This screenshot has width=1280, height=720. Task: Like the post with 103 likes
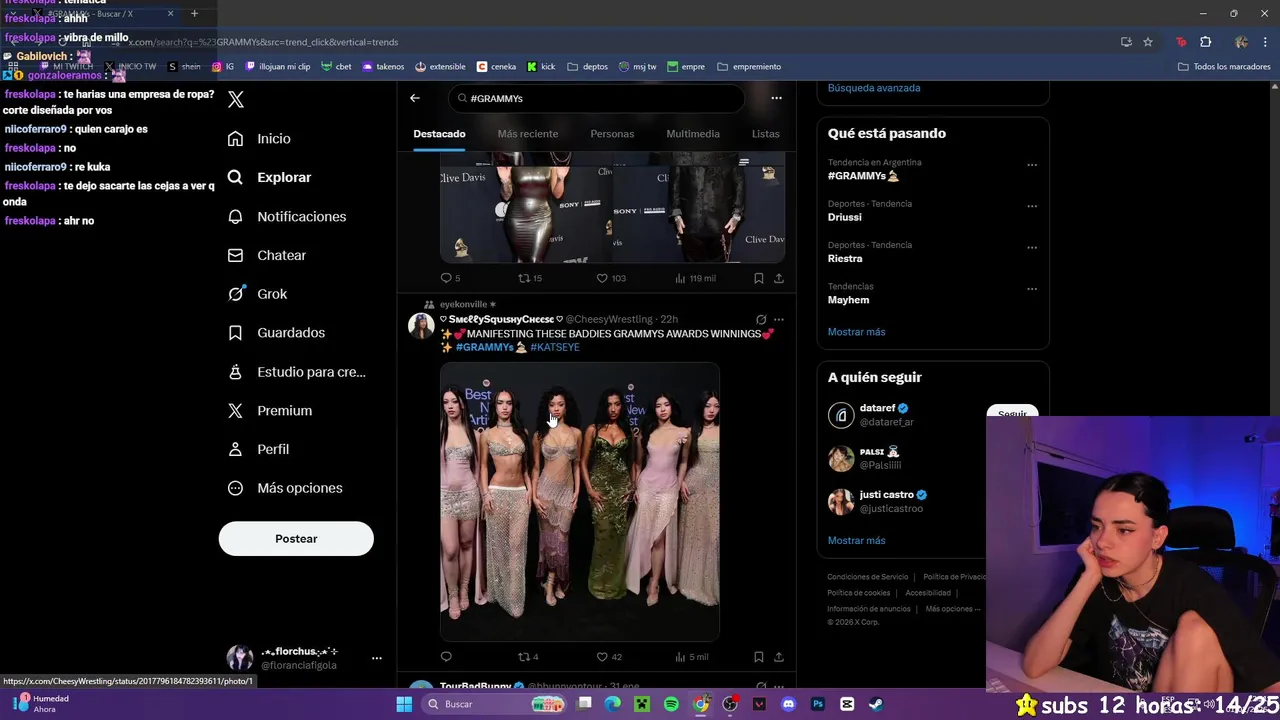[611, 278]
